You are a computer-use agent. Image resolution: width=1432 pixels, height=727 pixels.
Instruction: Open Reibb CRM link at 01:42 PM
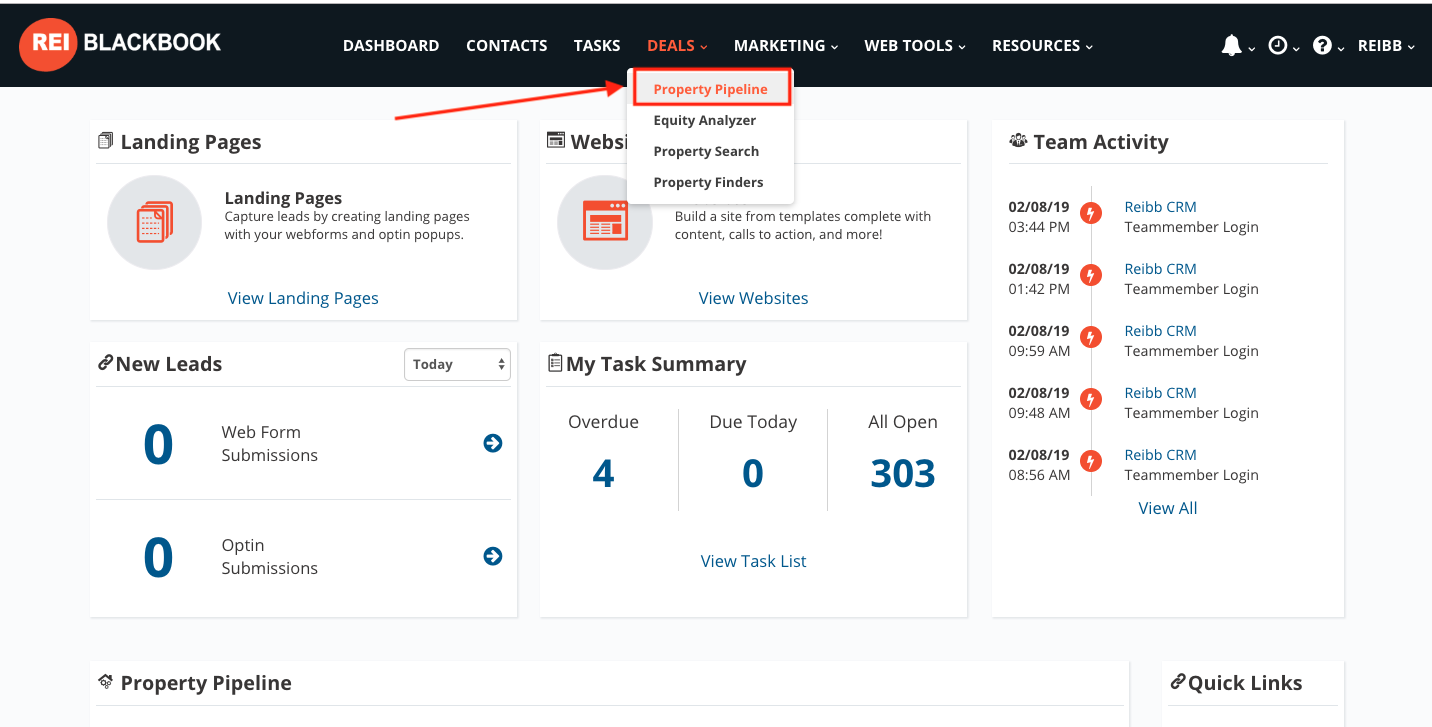coord(1160,269)
